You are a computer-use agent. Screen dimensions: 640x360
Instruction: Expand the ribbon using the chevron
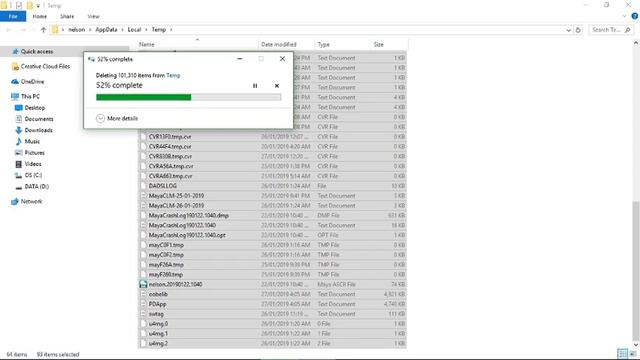[624, 16]
